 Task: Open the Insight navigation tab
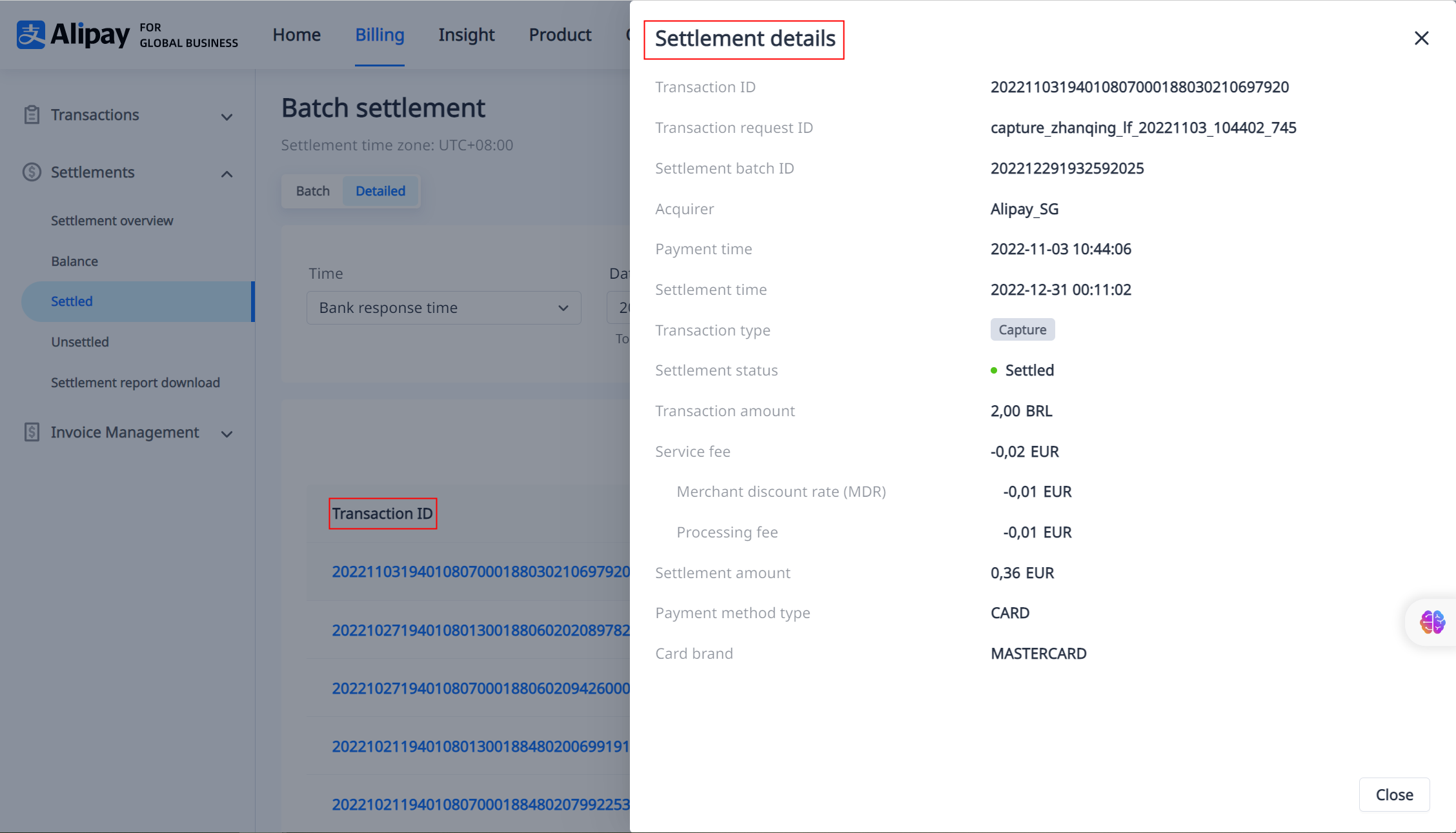click(x=466, y=35)
